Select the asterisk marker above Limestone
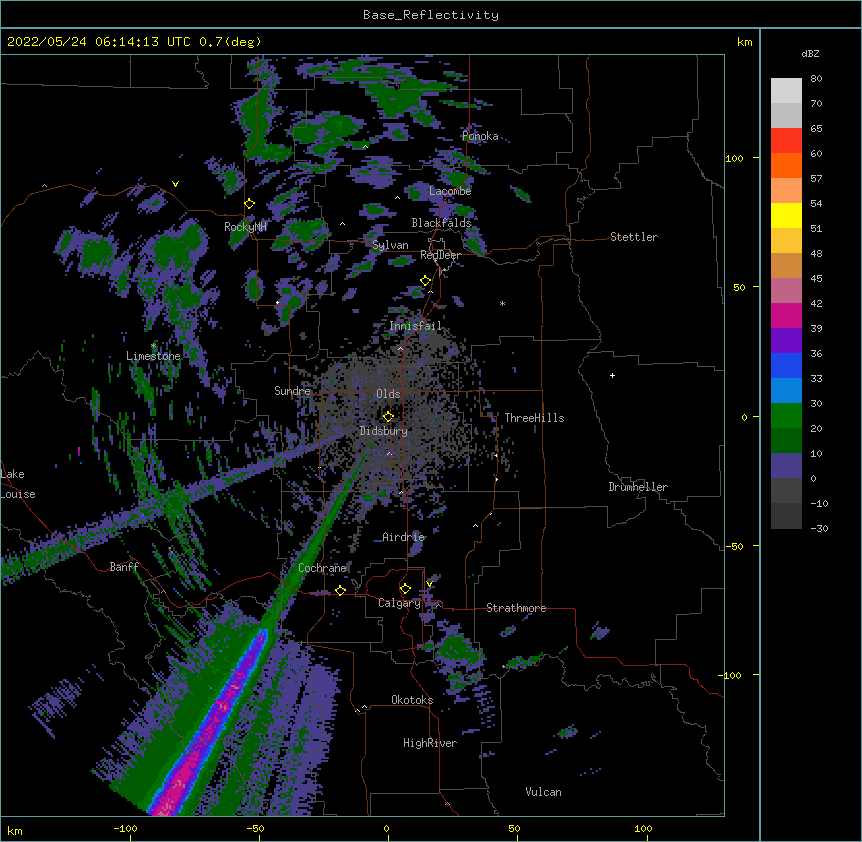The image size is (862, 842). (153, 346)
